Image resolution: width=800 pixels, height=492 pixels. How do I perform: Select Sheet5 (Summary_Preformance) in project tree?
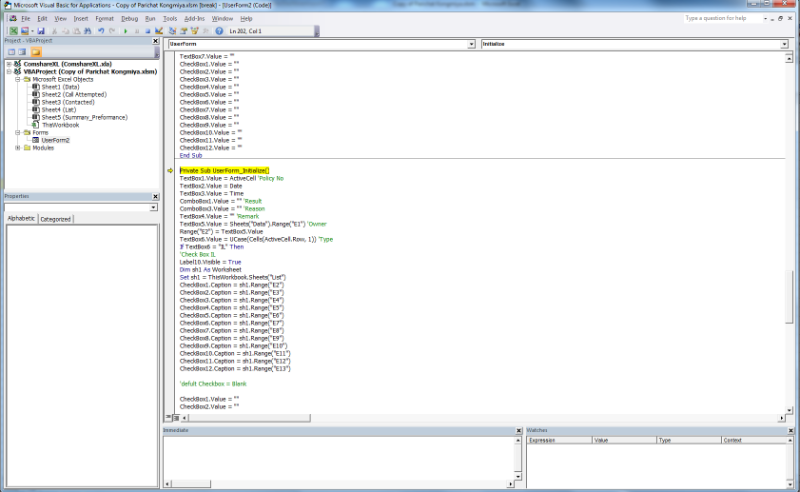click(84, 117)
